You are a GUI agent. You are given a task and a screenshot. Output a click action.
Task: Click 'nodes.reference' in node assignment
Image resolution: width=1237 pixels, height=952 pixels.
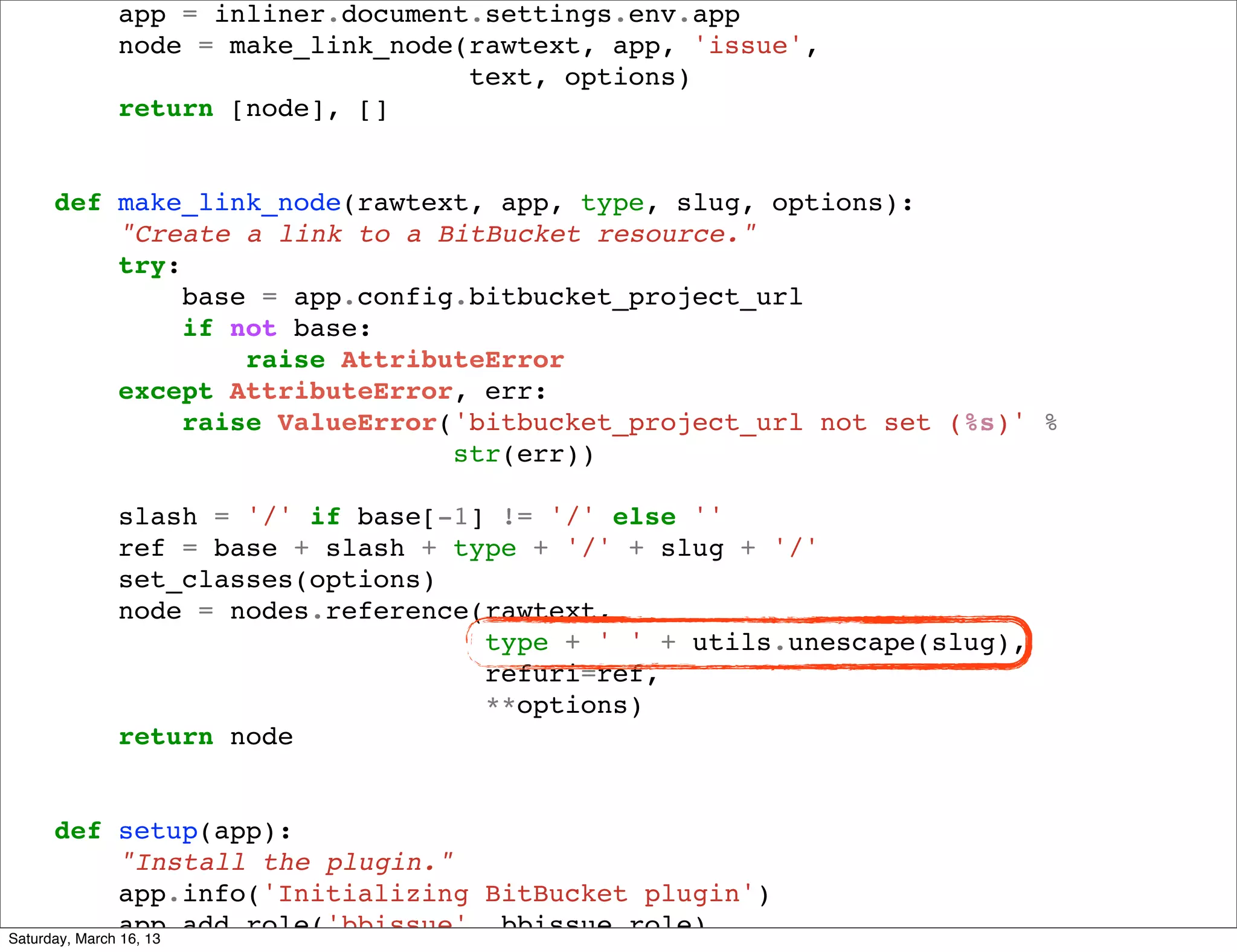coord(350,611)
